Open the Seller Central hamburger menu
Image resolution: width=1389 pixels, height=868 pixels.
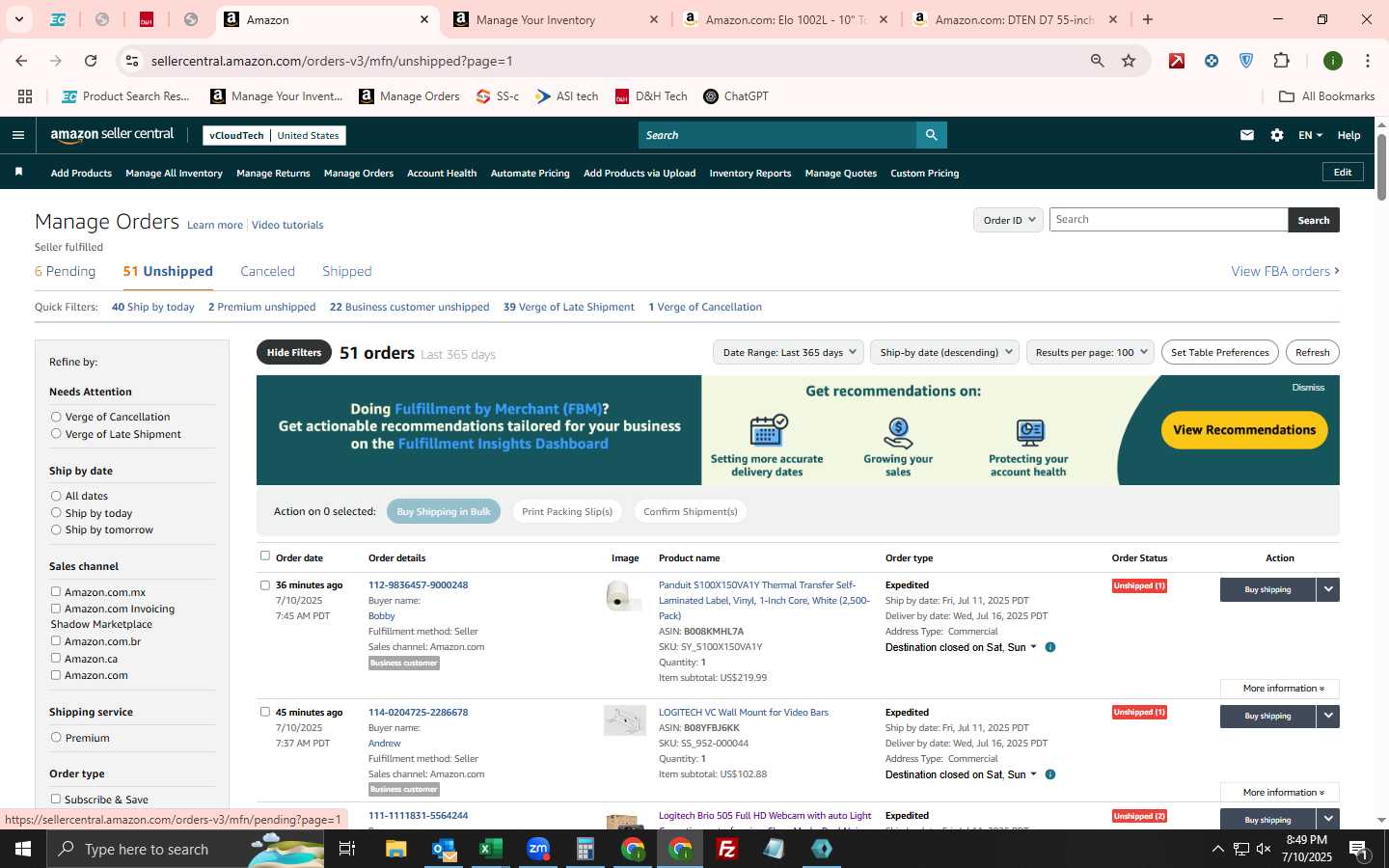(x=17, y=135)
